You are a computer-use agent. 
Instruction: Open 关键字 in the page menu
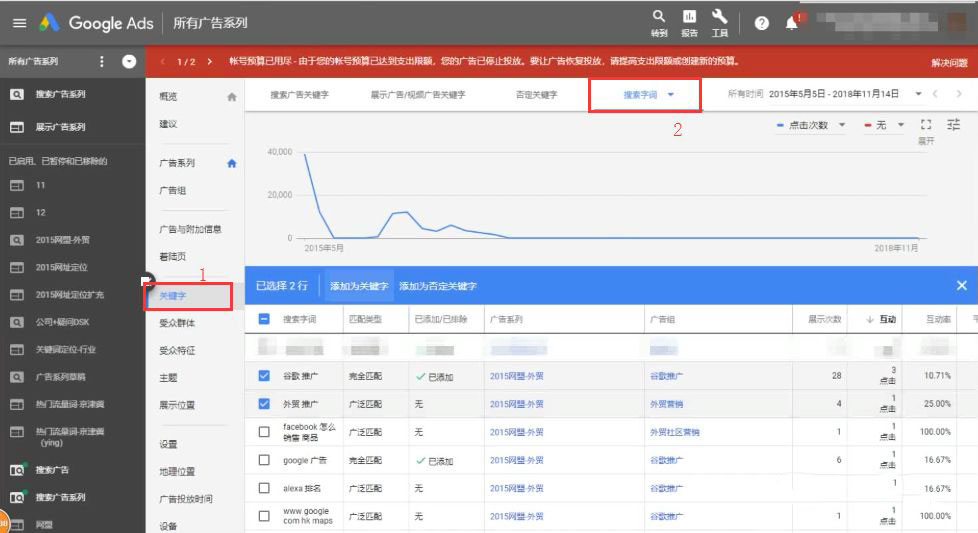tap(173, 296)
